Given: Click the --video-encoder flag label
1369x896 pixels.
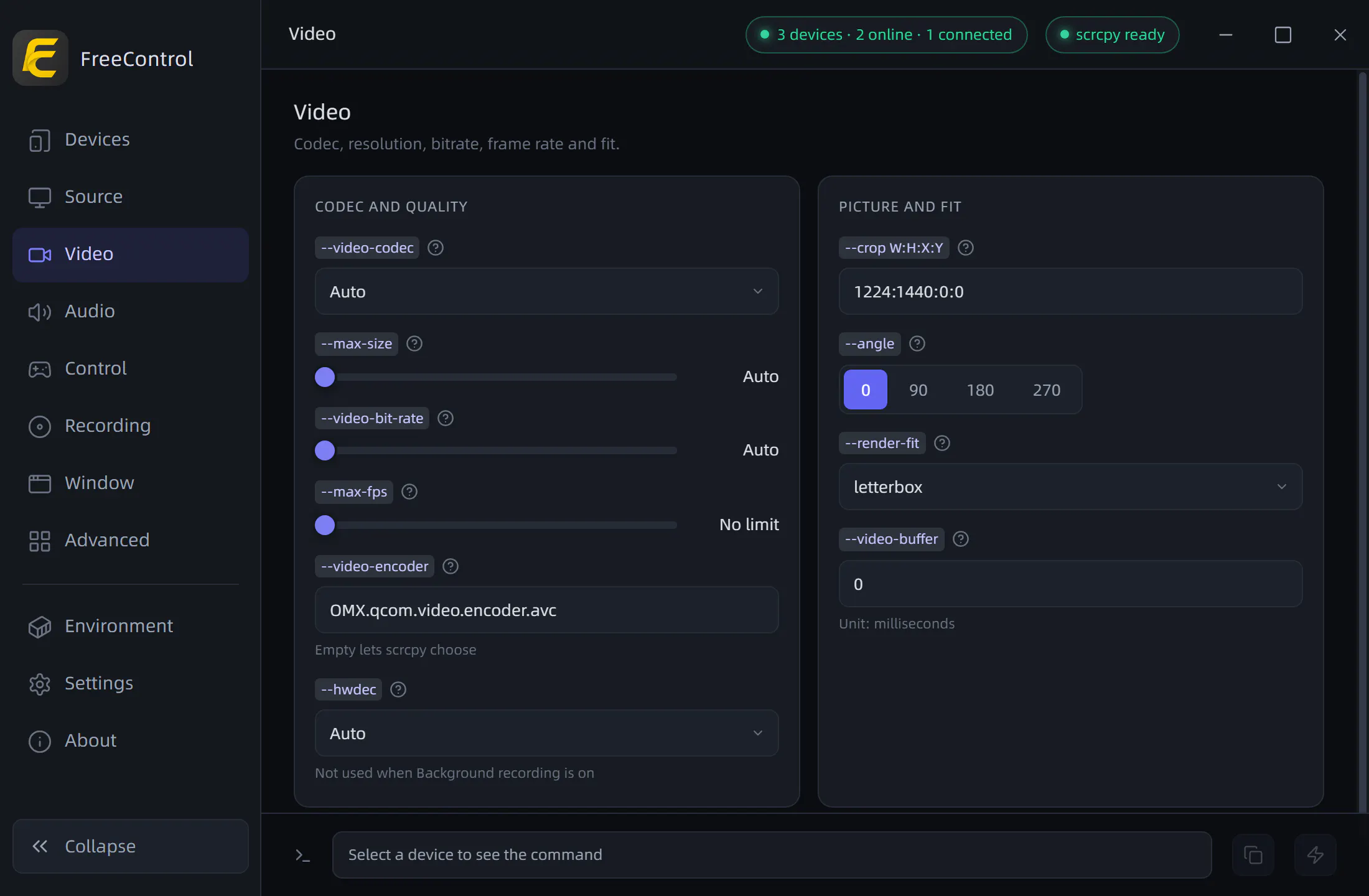Looking at the screenshot, I should coord(375,566).
